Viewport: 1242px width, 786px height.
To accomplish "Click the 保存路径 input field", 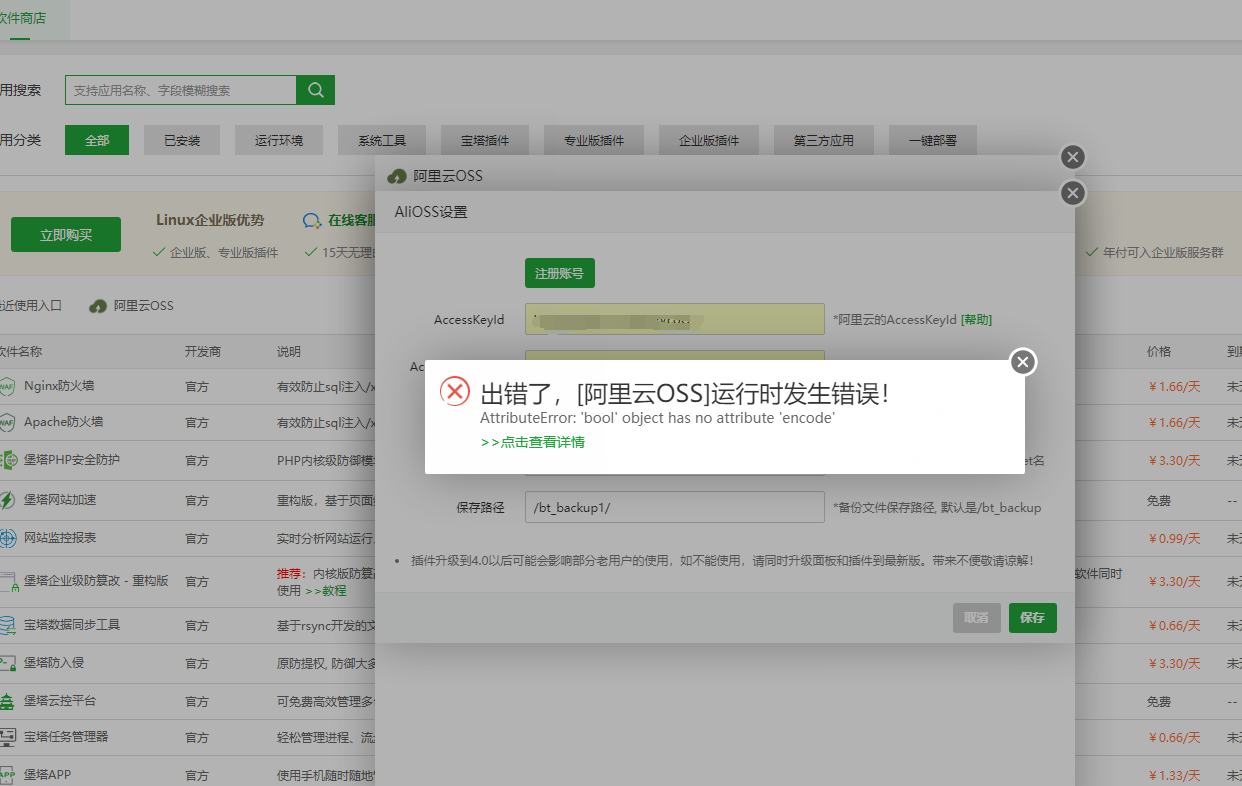I will tap(675, 507).
